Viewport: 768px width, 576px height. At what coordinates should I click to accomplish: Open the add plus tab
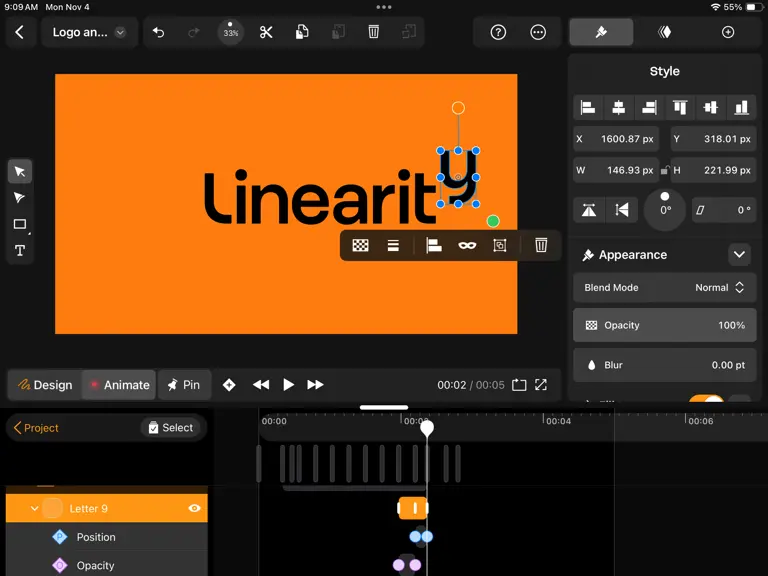(728, 32)
